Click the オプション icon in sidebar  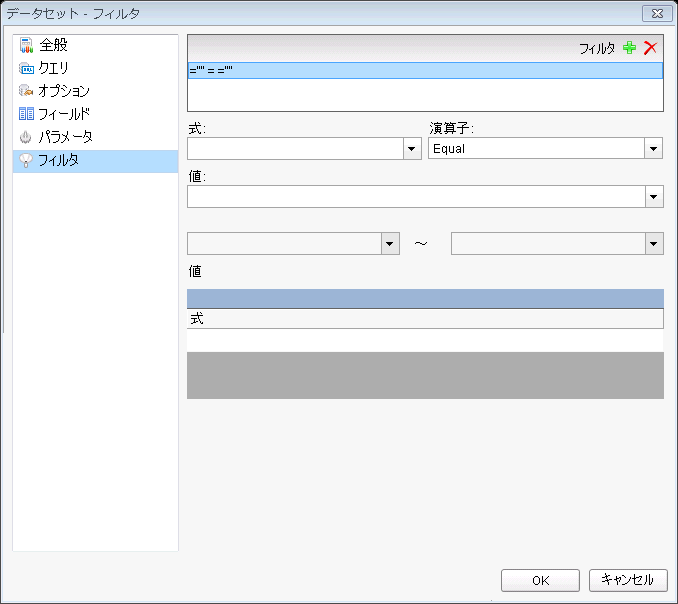tap(26, 91)
